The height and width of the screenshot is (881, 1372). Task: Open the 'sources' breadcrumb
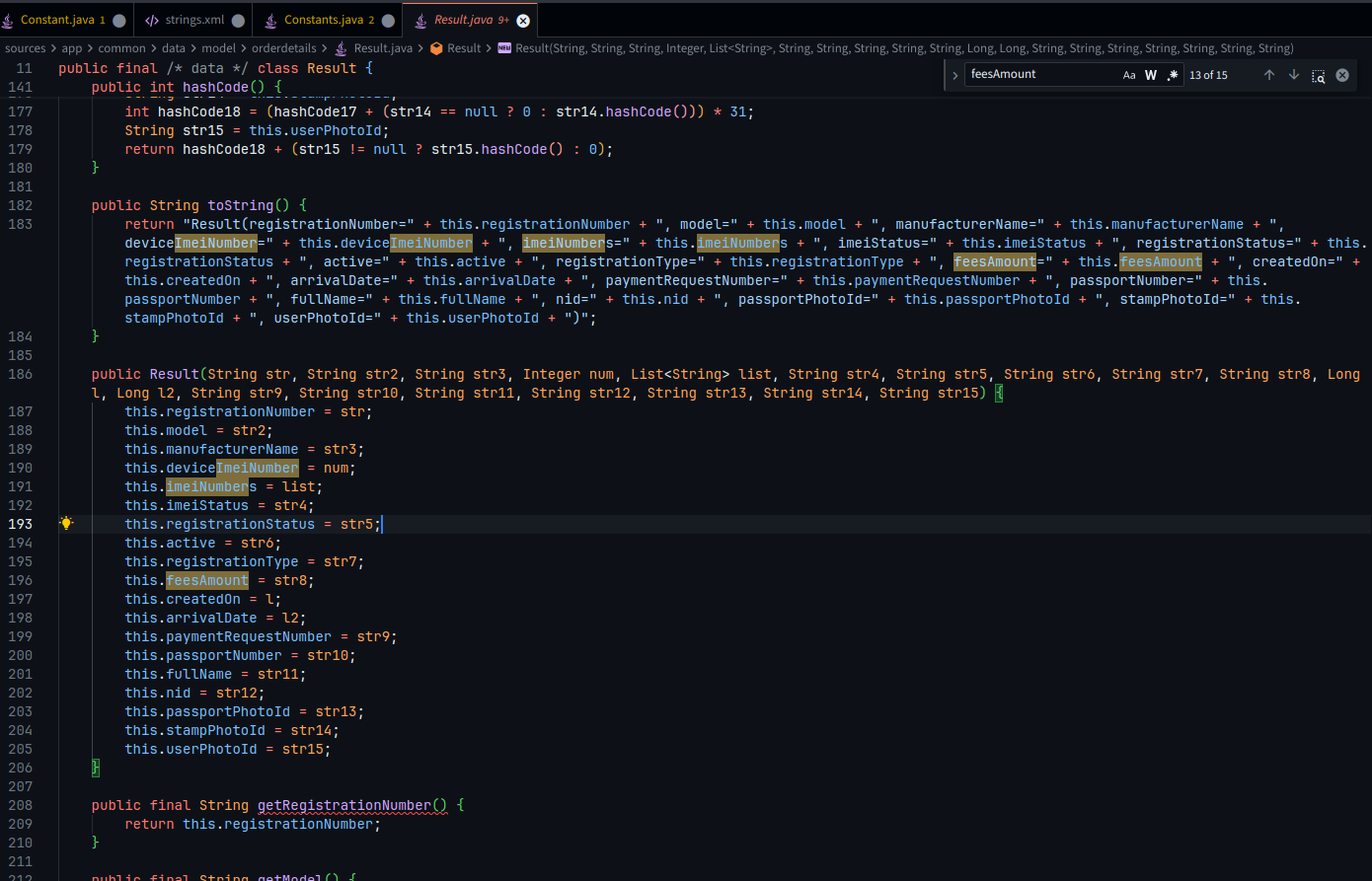tap(25, 48)
